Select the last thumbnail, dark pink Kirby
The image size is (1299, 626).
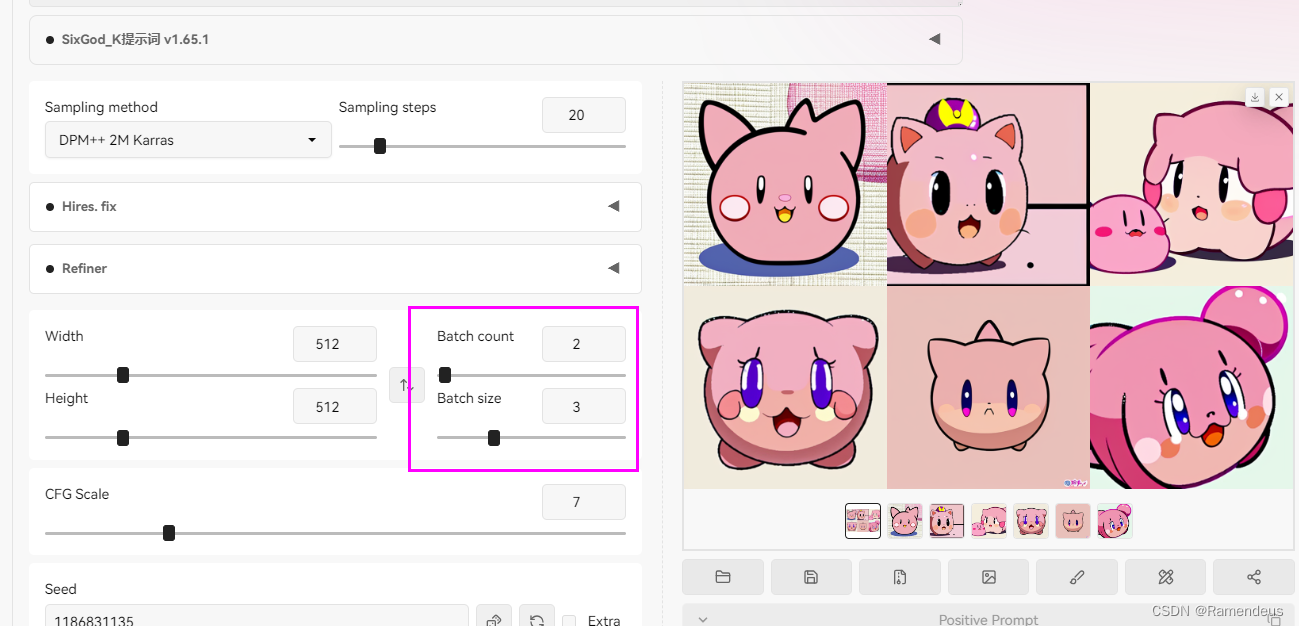pos(1115,521)
